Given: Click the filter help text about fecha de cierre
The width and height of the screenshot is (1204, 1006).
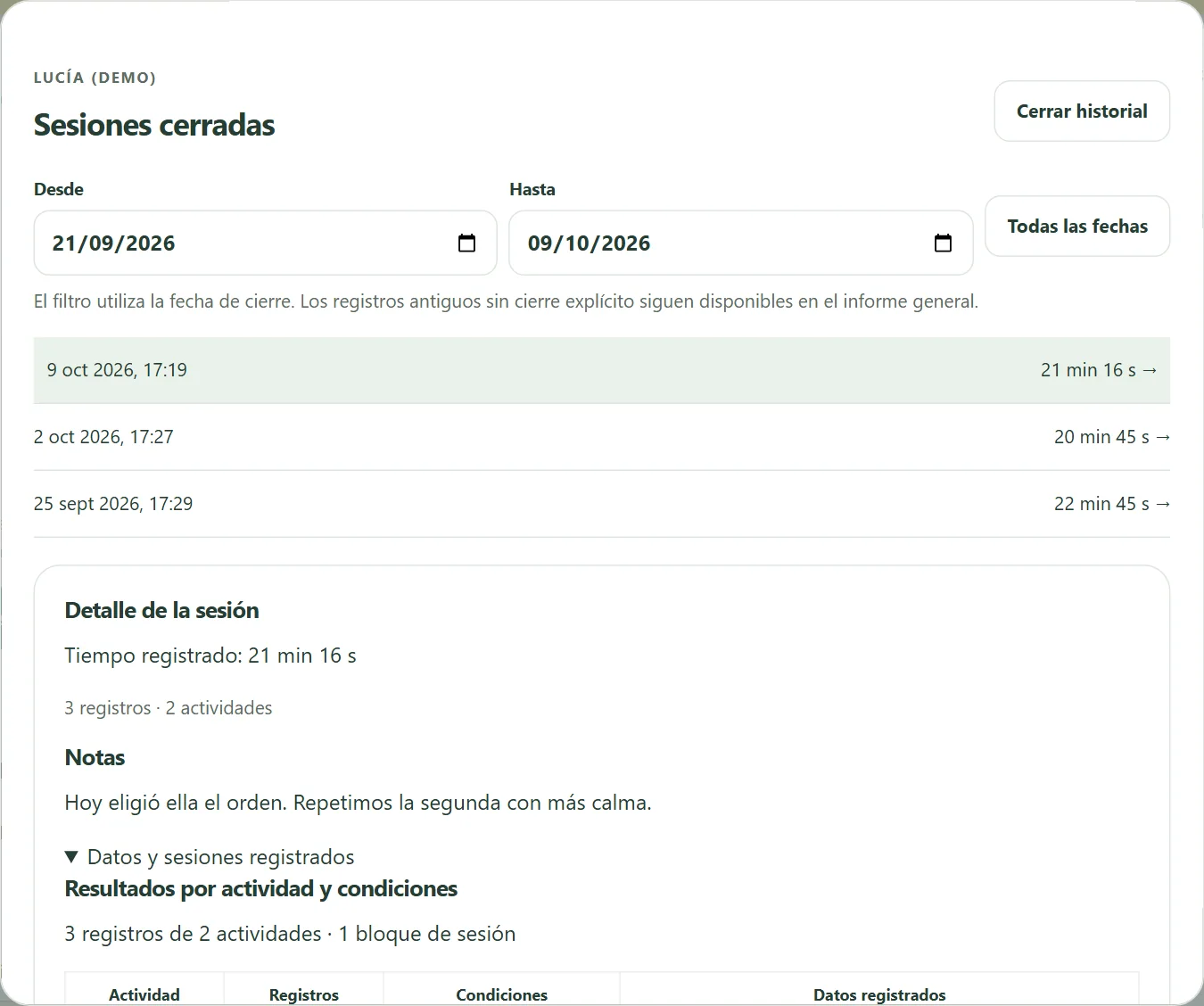Looking at the screenshot, I should pos(506,301).
